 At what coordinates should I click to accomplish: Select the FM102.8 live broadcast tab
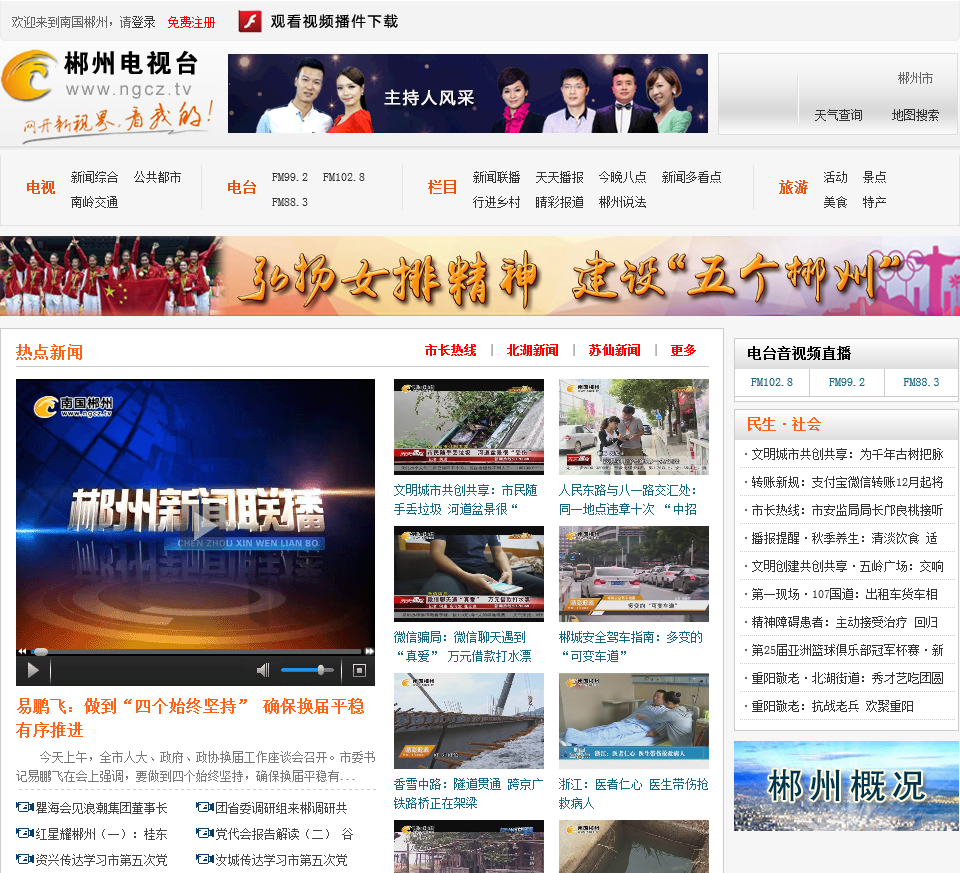(x=771, y=383)
